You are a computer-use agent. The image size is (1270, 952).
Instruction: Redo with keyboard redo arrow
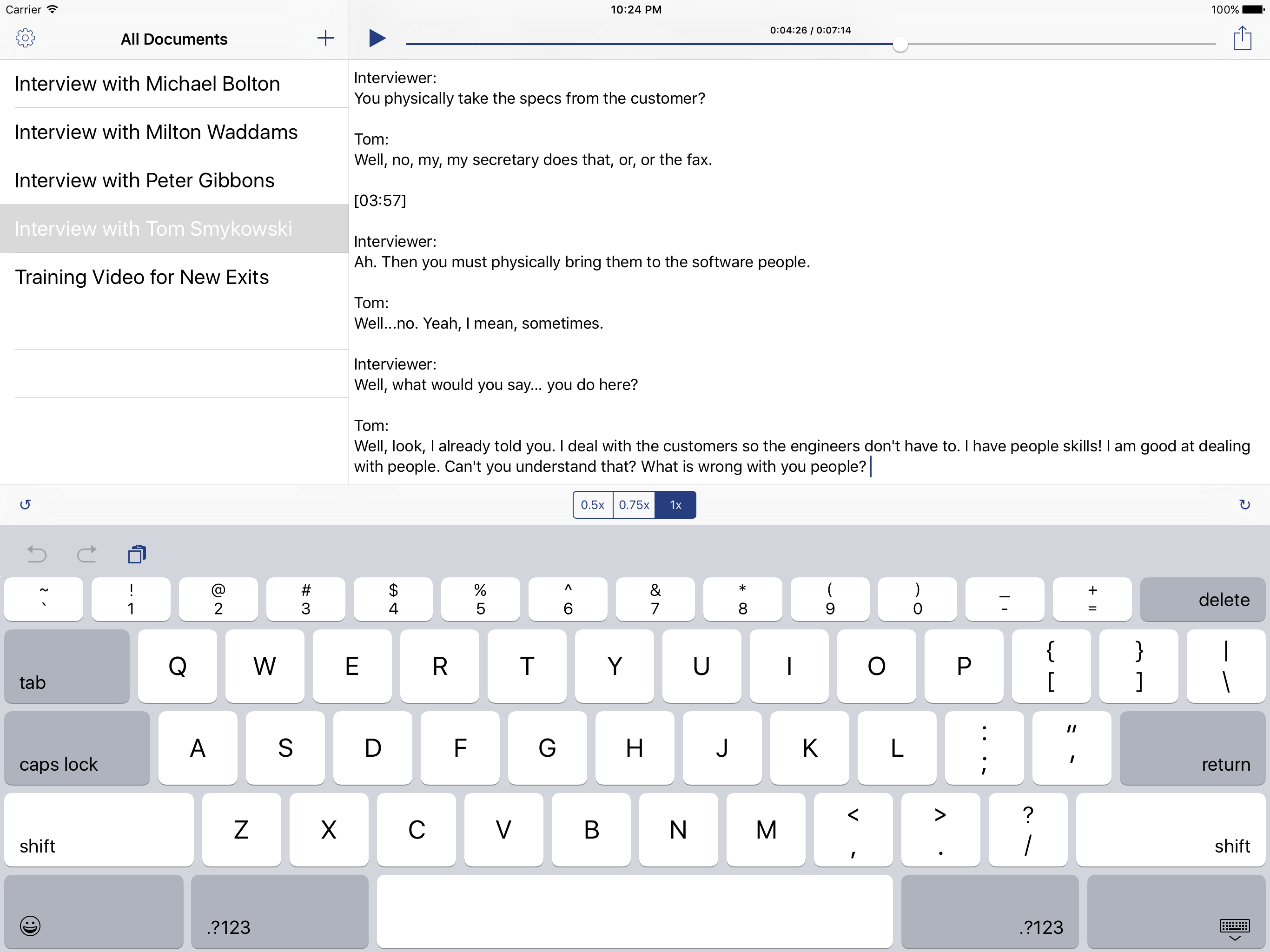click(x=86, y=554)
